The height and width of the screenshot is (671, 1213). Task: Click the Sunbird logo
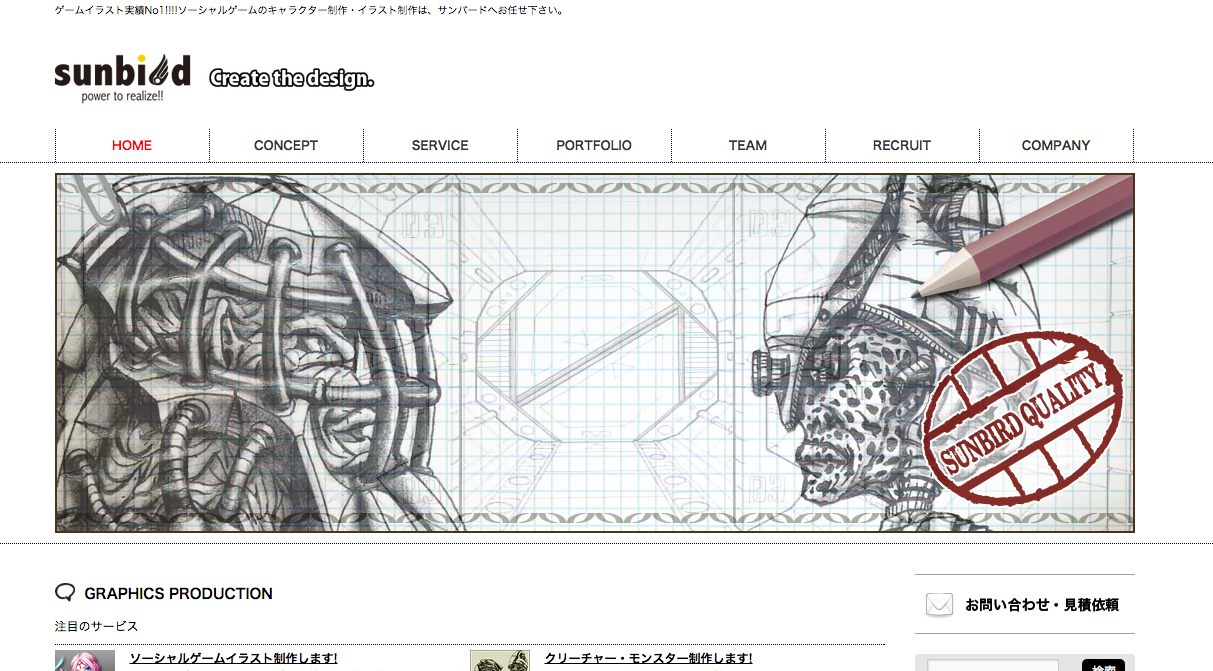[x=122, y=77]
